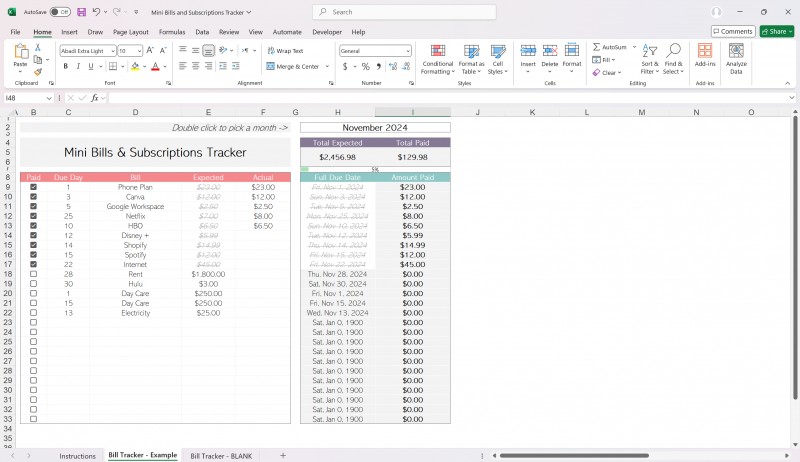Image resolution: width=800 pixels, height=462 pixels.
Task: Uncheck the Paid checkbox for Phone Plan
Action: tap(33, 187)
